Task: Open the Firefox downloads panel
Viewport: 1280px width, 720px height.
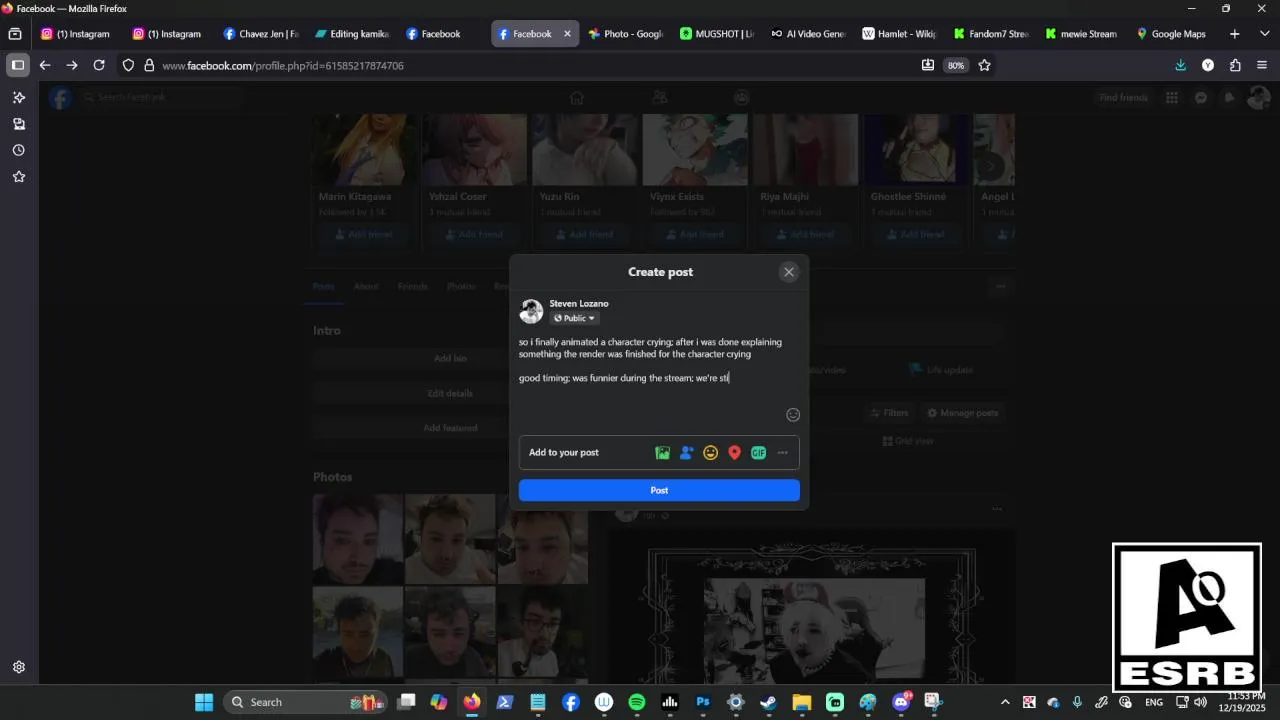Action: [x=1181, y=65]
